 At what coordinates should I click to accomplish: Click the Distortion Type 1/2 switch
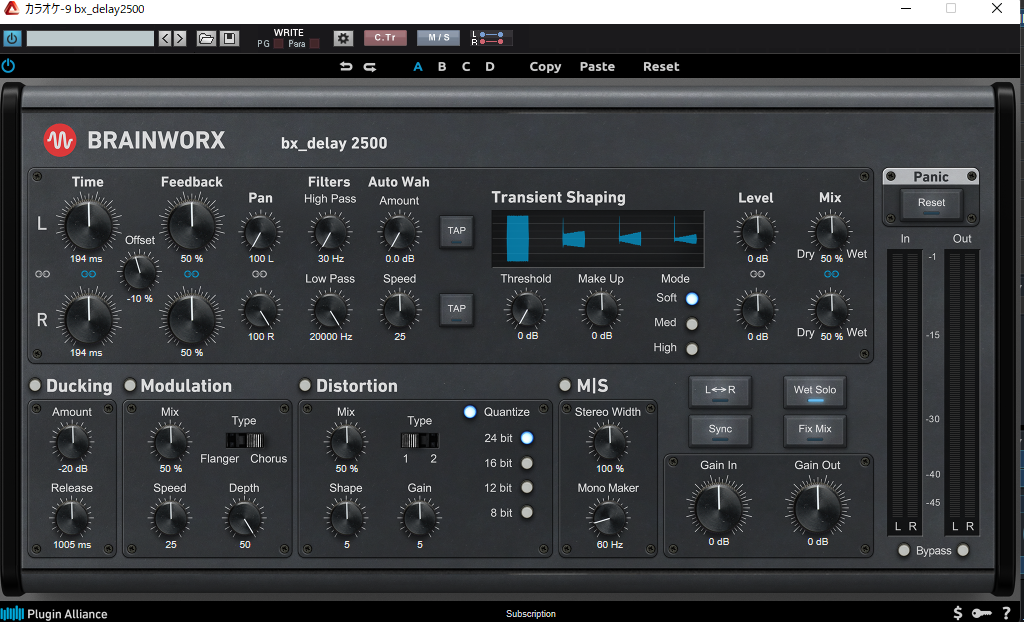pyautogui.click(x=420, y=440)
